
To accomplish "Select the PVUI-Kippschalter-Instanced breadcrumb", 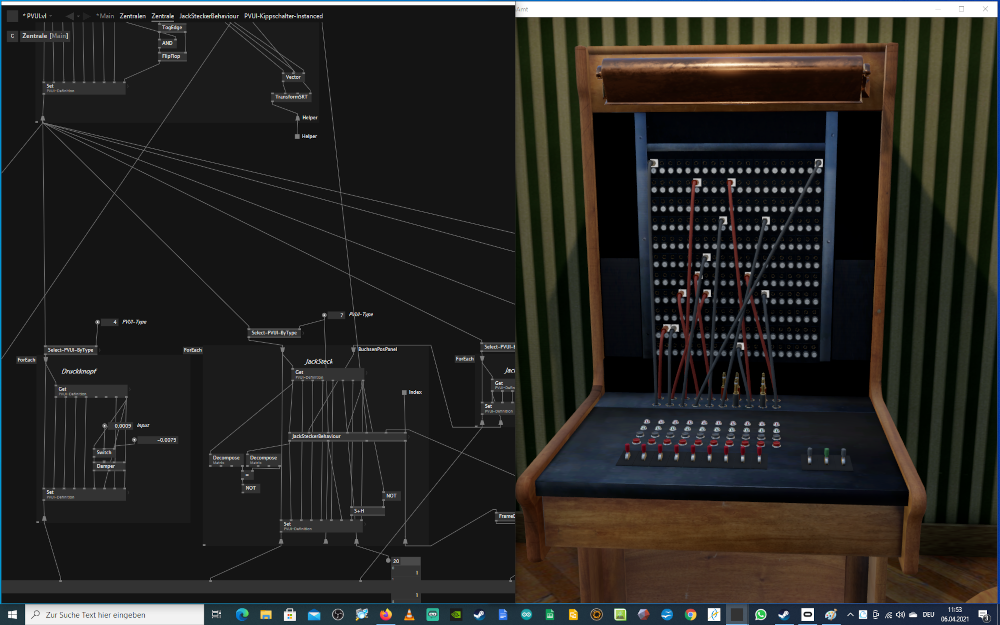I will click(x=284, y=16).
